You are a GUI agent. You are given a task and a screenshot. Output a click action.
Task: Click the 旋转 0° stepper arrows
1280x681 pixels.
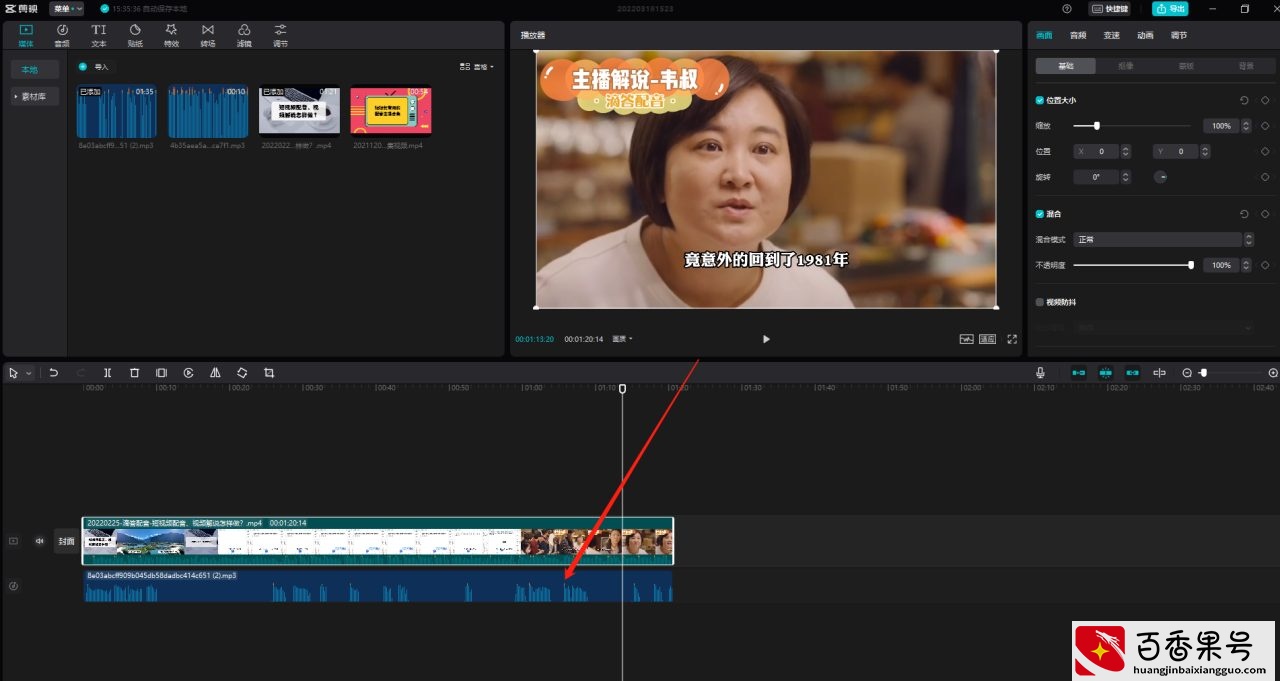tap(1126, 177)
